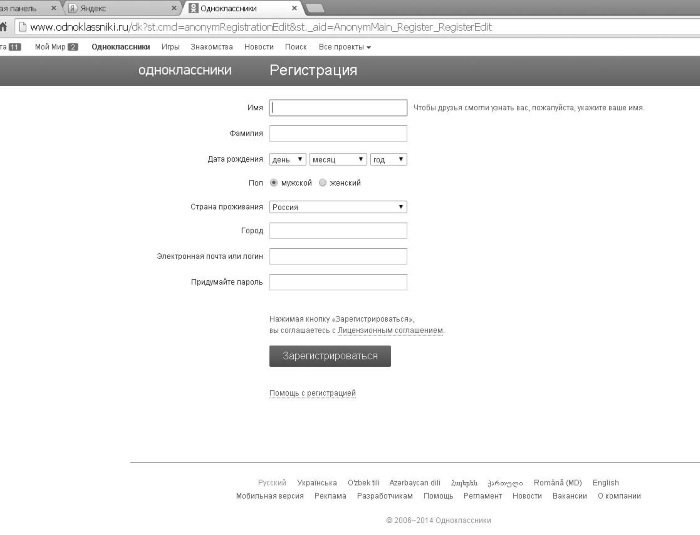Open a new tab button
700x535 pixels.
coord(315,8)
